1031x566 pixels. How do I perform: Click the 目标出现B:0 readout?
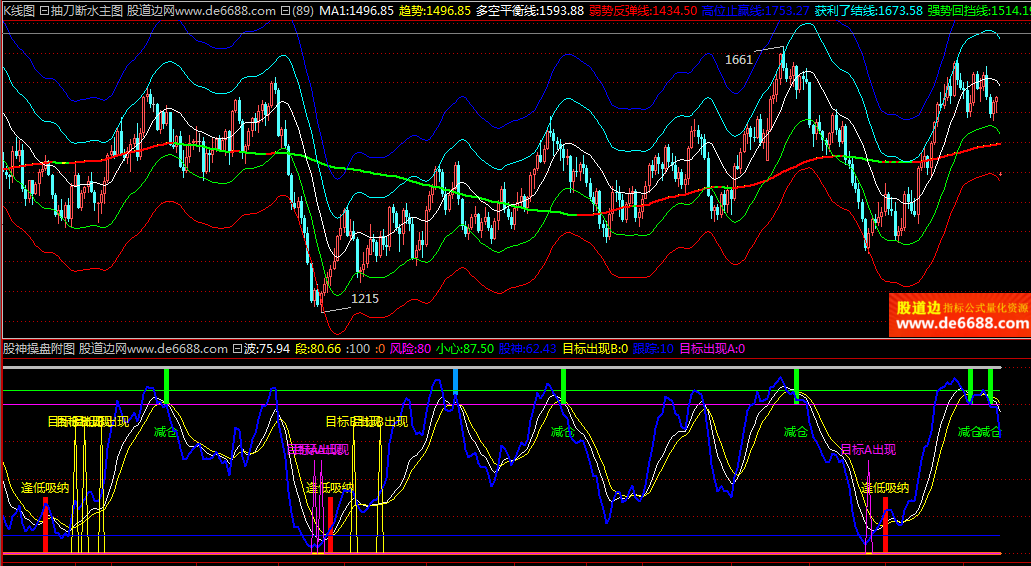pos(595,348)
